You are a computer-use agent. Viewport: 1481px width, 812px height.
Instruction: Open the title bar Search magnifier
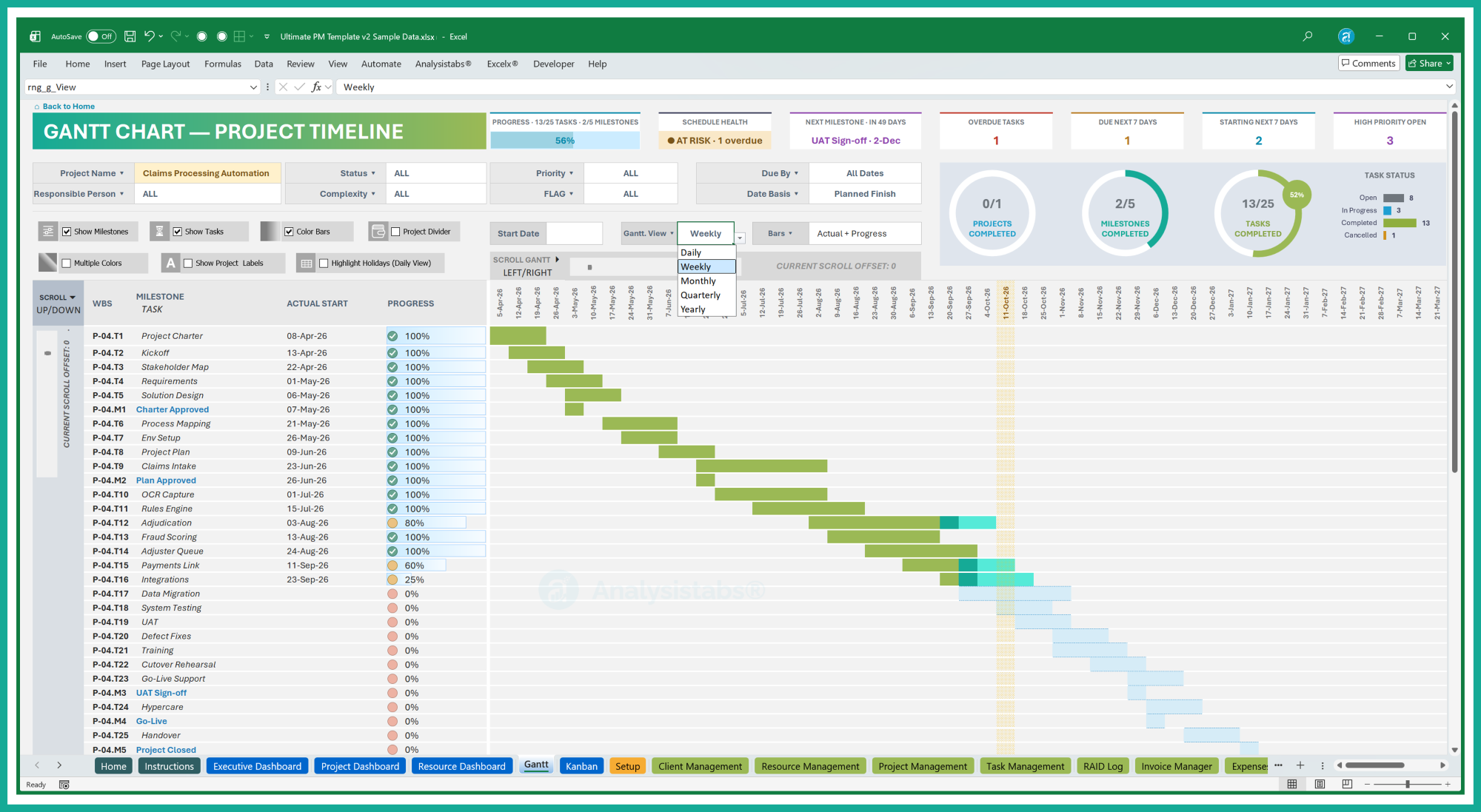[x=1308, y=36]
